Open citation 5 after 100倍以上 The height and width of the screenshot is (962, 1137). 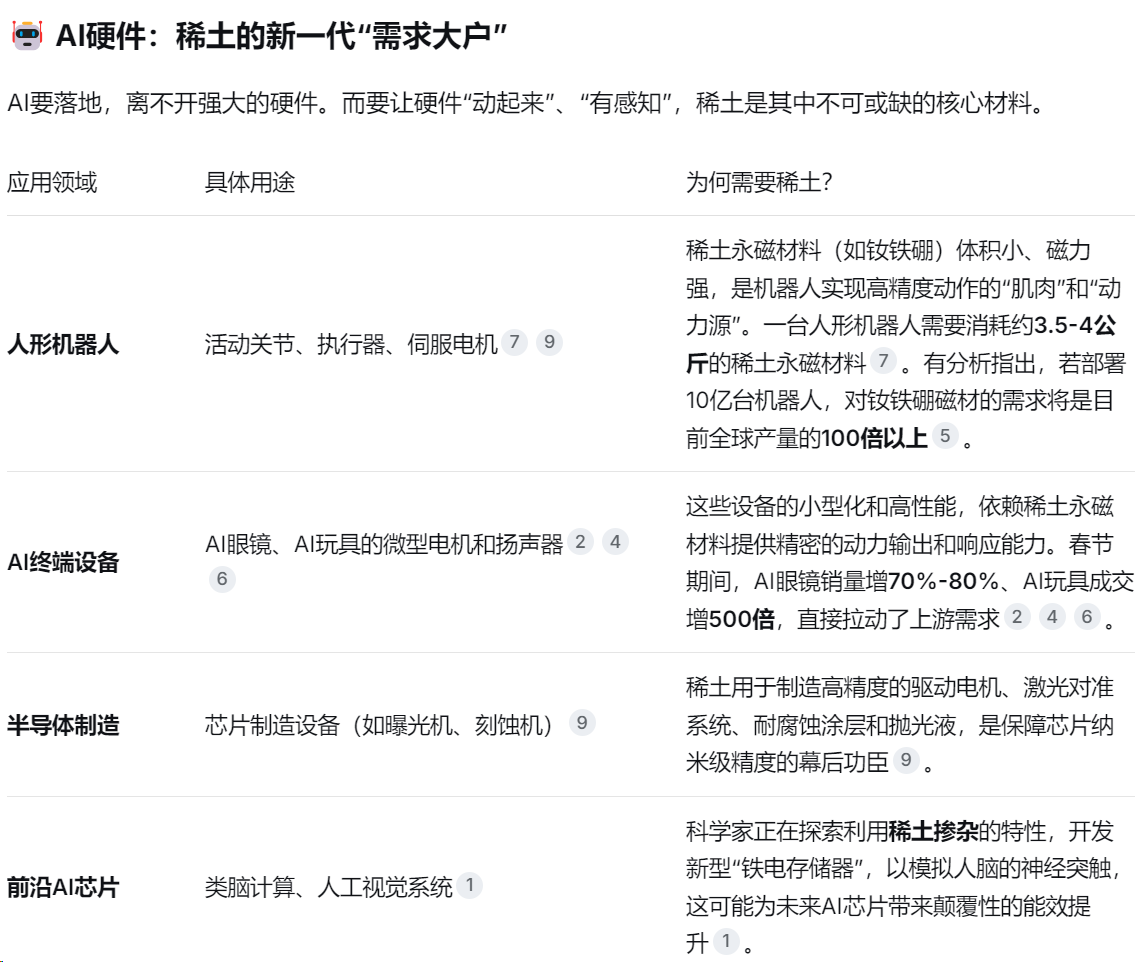pyautogui.click(x=944, y=435)
